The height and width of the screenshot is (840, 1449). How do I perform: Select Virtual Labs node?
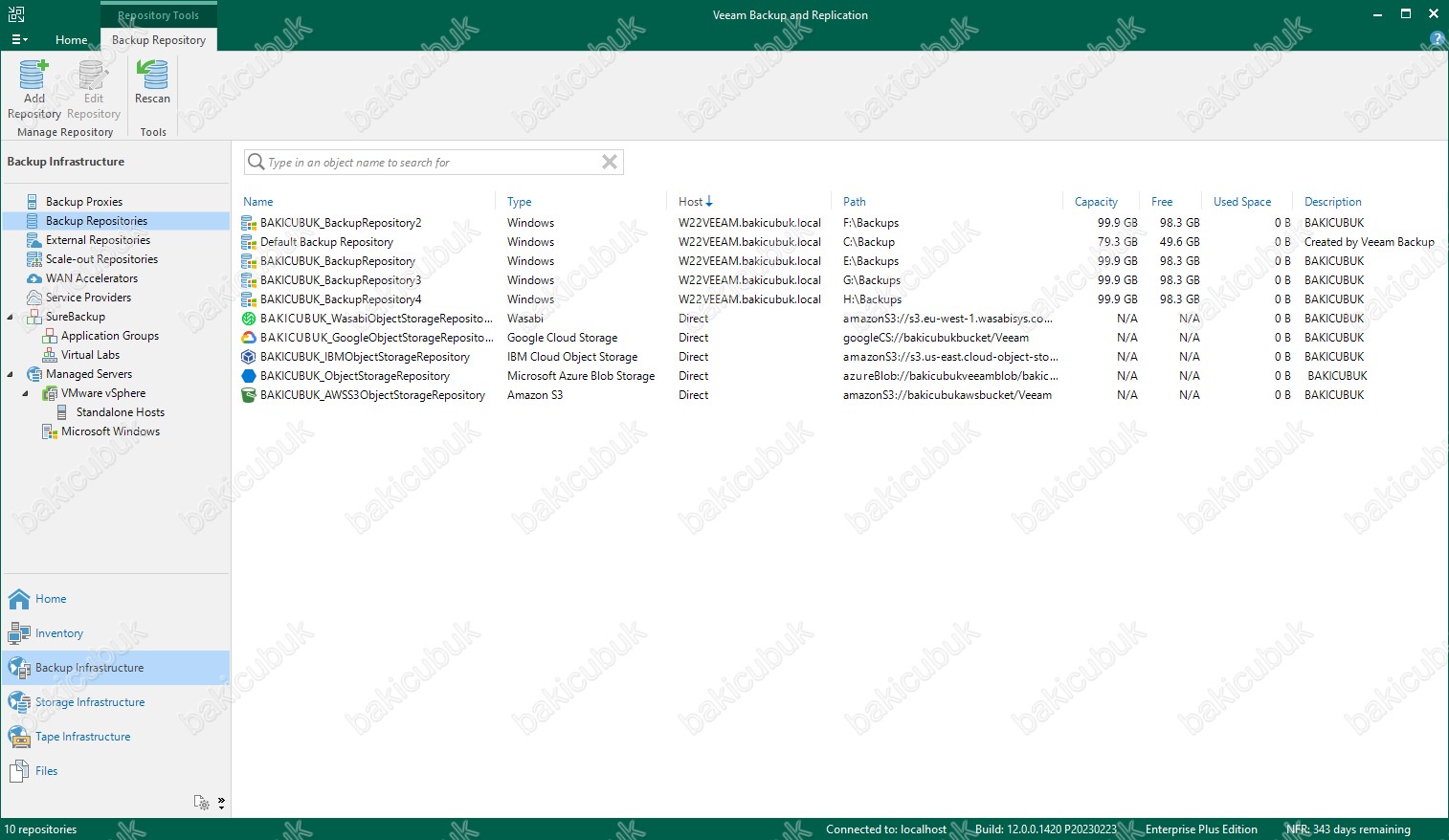(90, 355)
